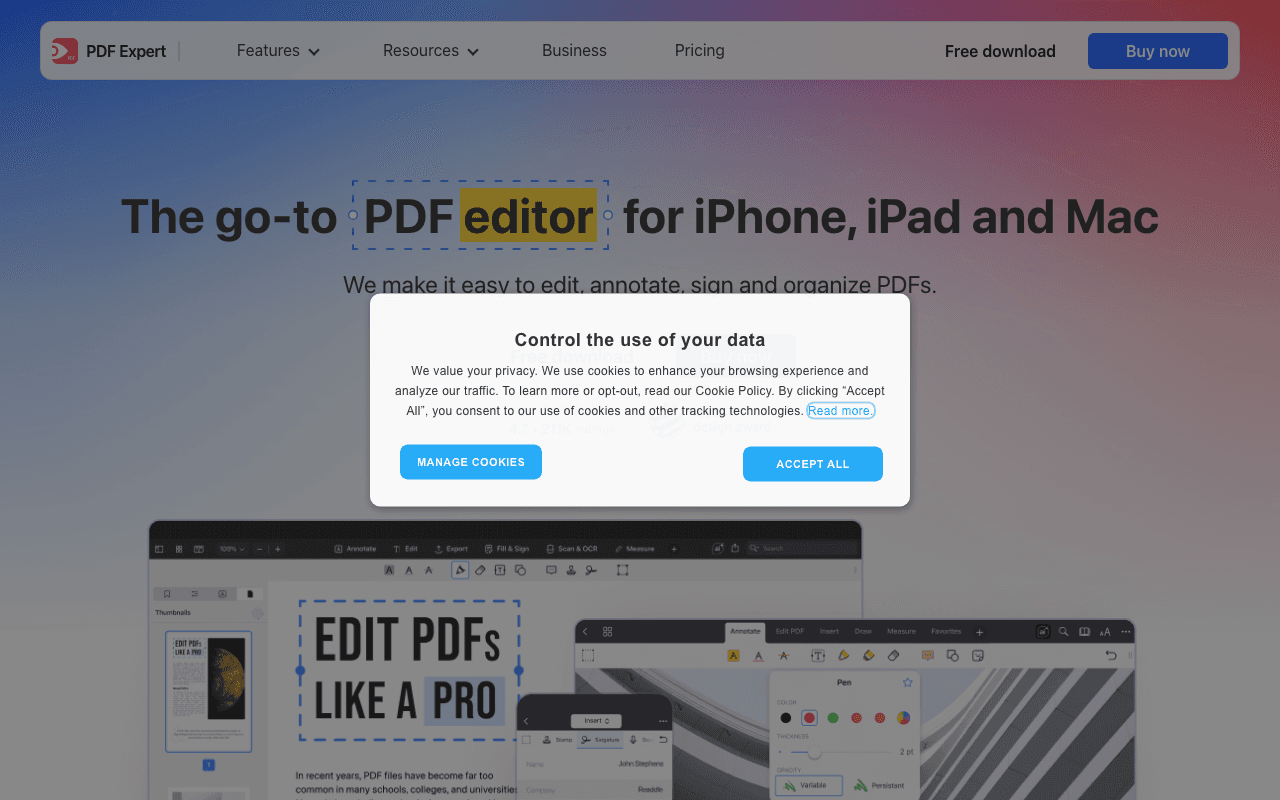Image resolution: width=1280 pixels, height=800 pixels.
Task: Open the Pricing page
Action: coord(699,51)
